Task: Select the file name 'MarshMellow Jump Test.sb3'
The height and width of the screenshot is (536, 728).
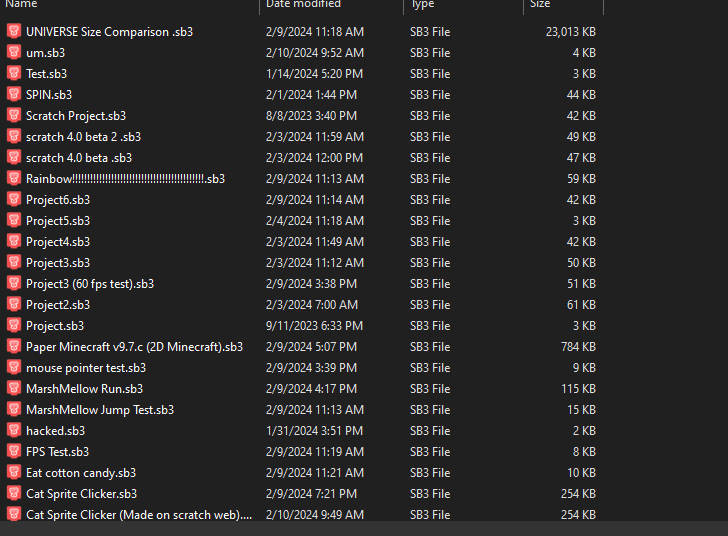Action: coord(100,410)
